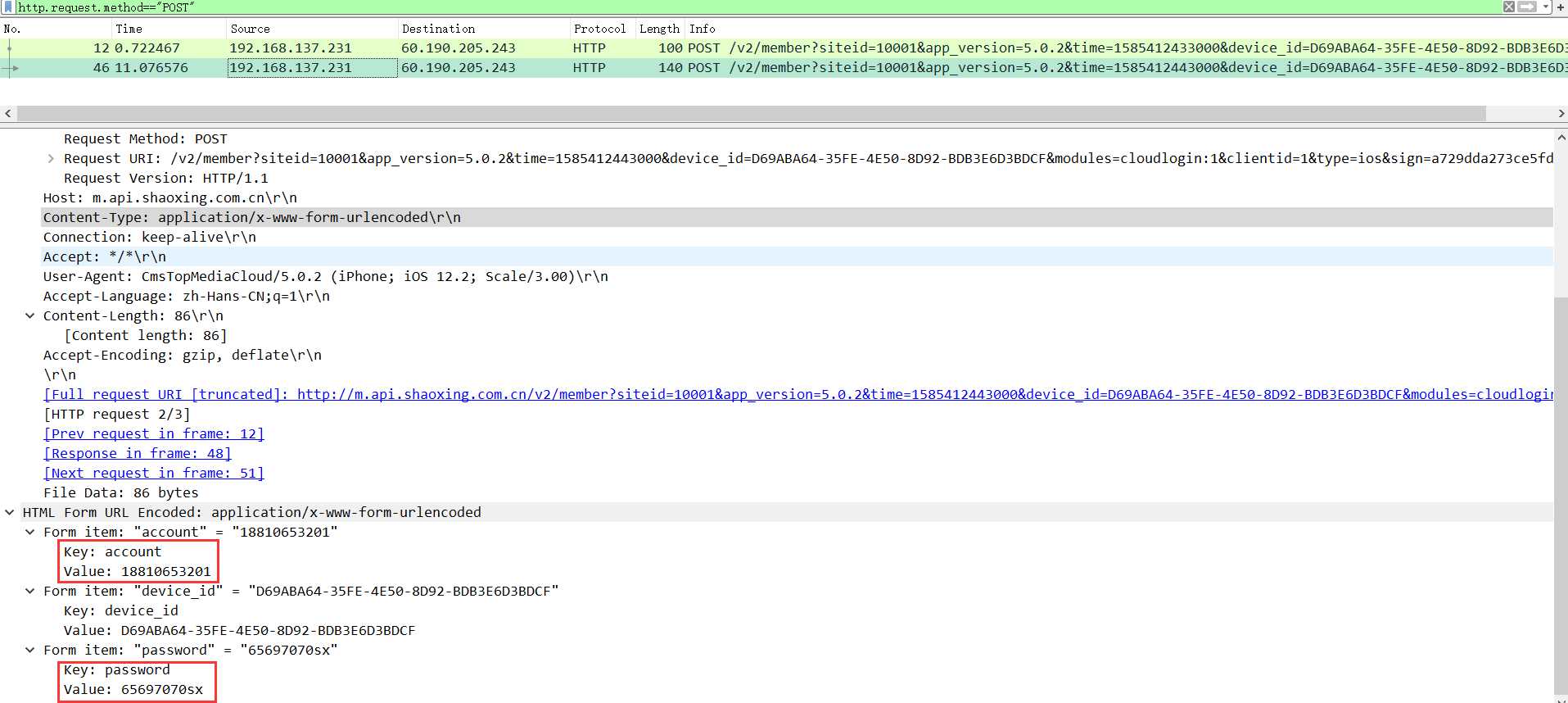The height and width of the screenshot is (703, 1568).
Task: Add a filter button with plus icon
Action: [x=1560, y=7]
